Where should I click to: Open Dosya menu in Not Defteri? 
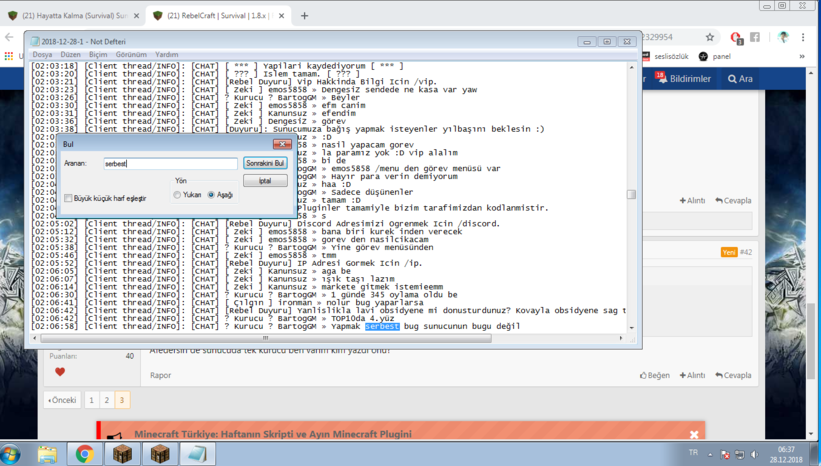(42, 54)
